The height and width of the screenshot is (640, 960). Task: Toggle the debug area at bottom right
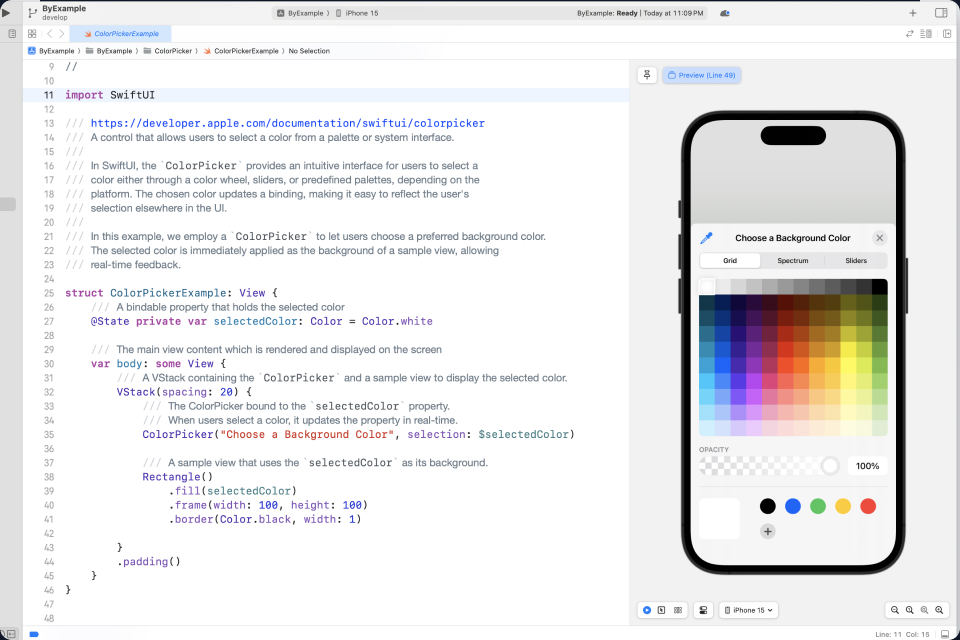[945, 634]
